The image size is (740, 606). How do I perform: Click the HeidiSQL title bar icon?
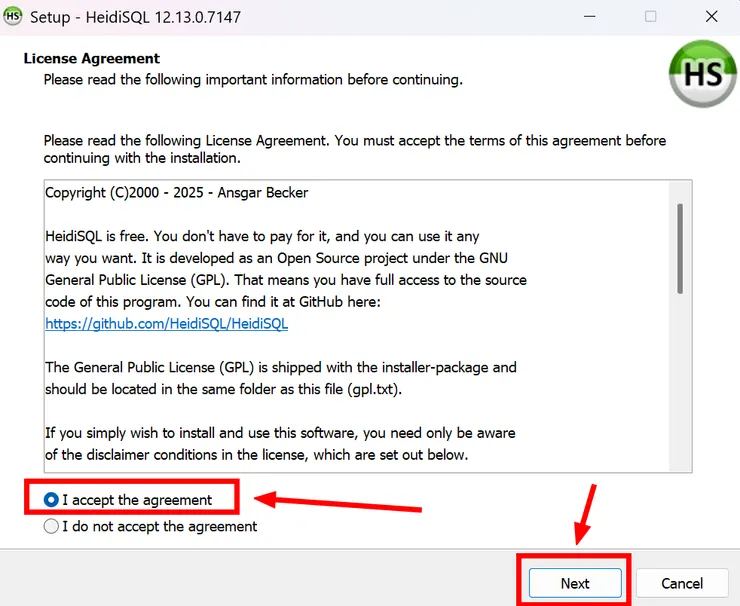[13, 17]
